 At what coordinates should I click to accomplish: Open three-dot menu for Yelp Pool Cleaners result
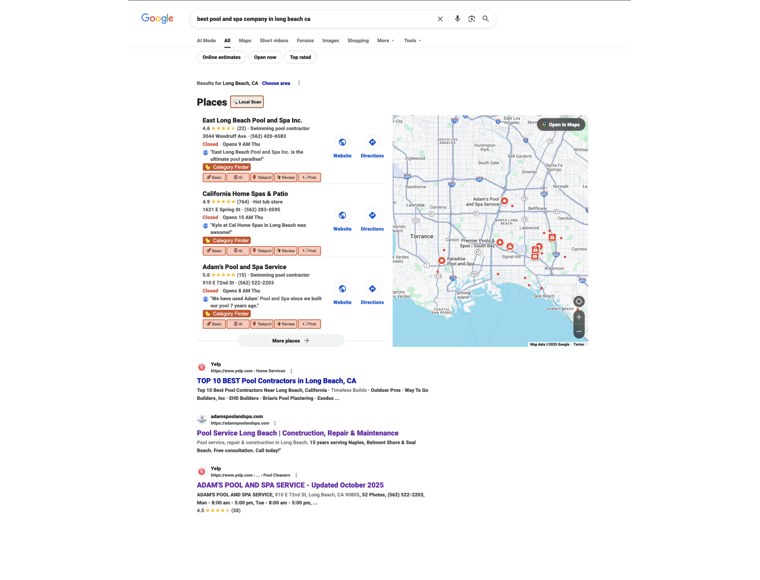296,475
